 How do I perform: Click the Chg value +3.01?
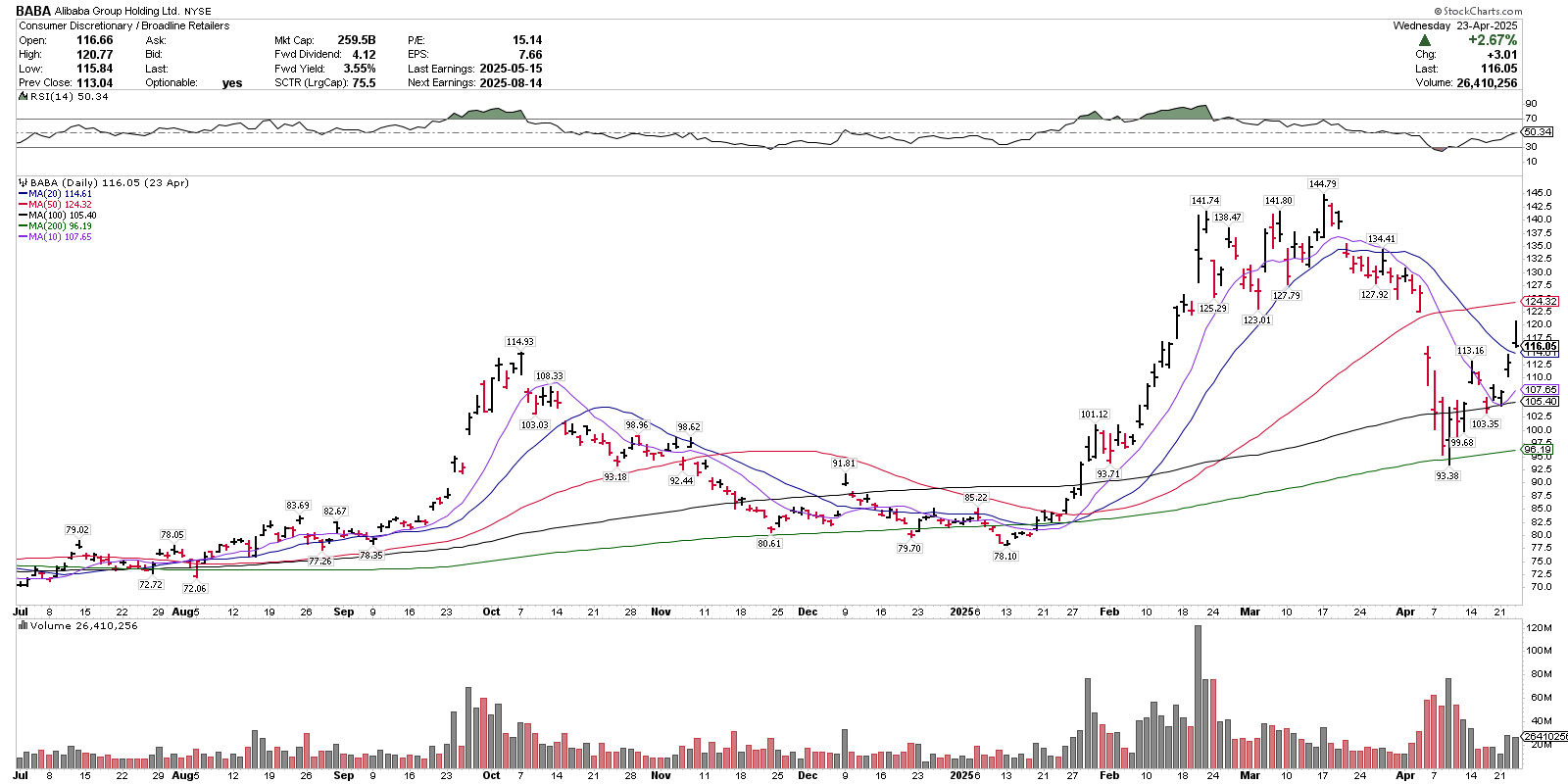1501,55
